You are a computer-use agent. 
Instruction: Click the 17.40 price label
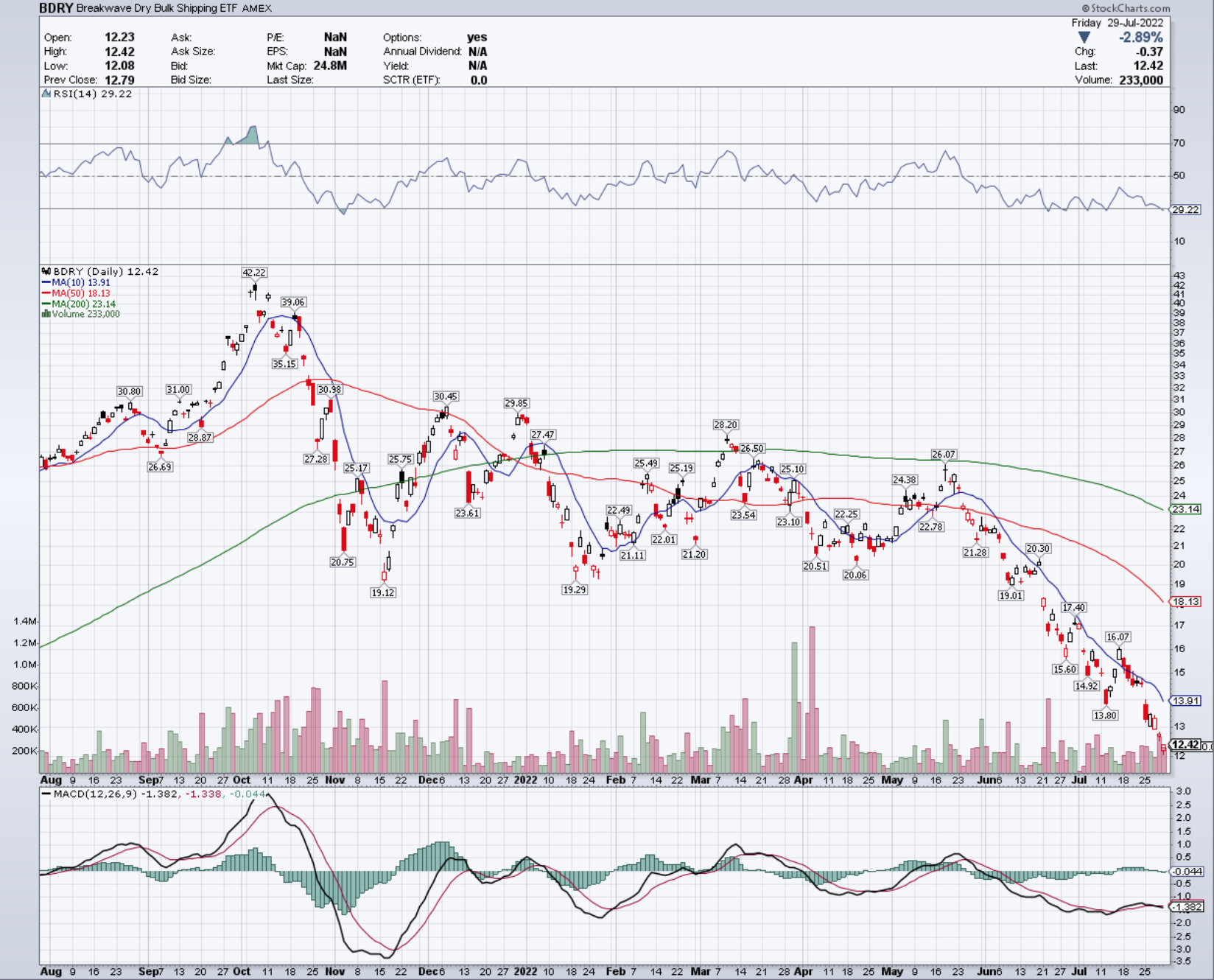click(x=1073, y=608)
